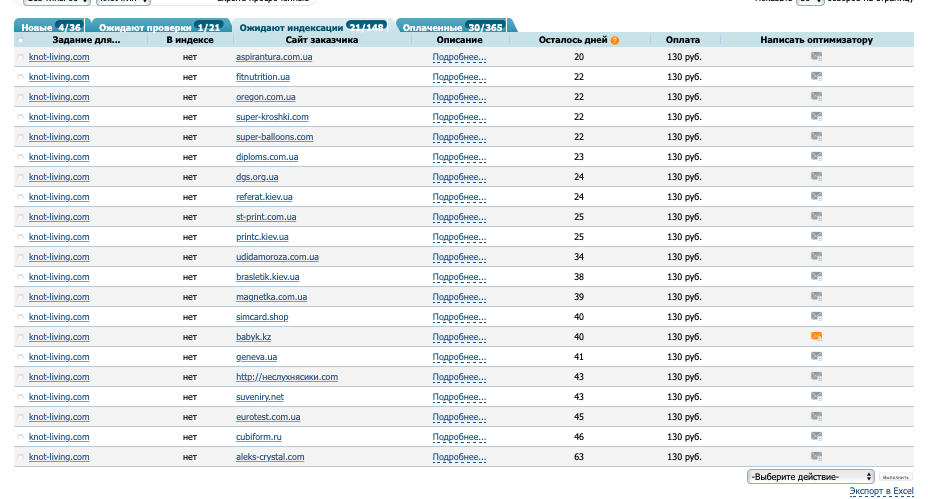The height and width of the screenshot is (499, 928).
Task: Open the Выберите действие dropdown
Action: point(811,477)
